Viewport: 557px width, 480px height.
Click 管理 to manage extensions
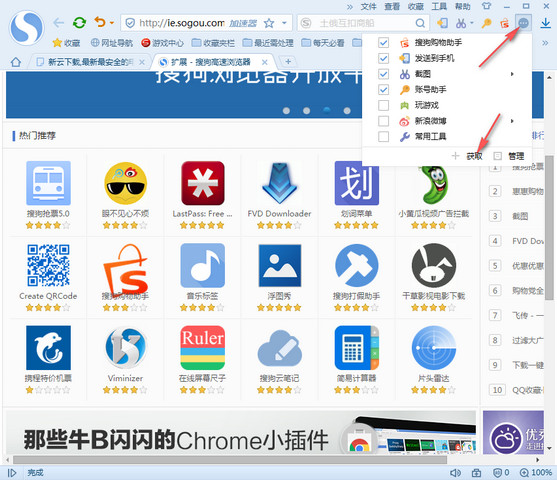tap(516, 156)
